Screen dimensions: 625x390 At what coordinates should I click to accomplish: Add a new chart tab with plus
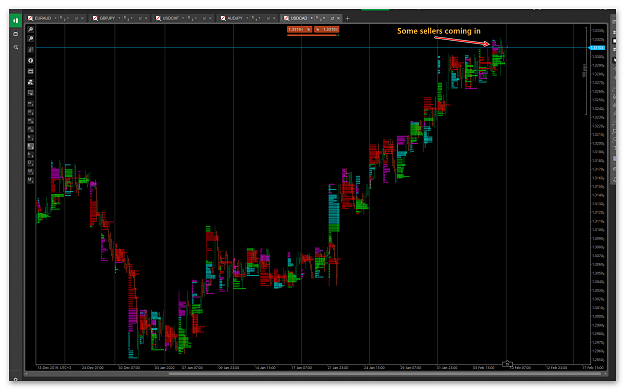(x=348, y=18)
